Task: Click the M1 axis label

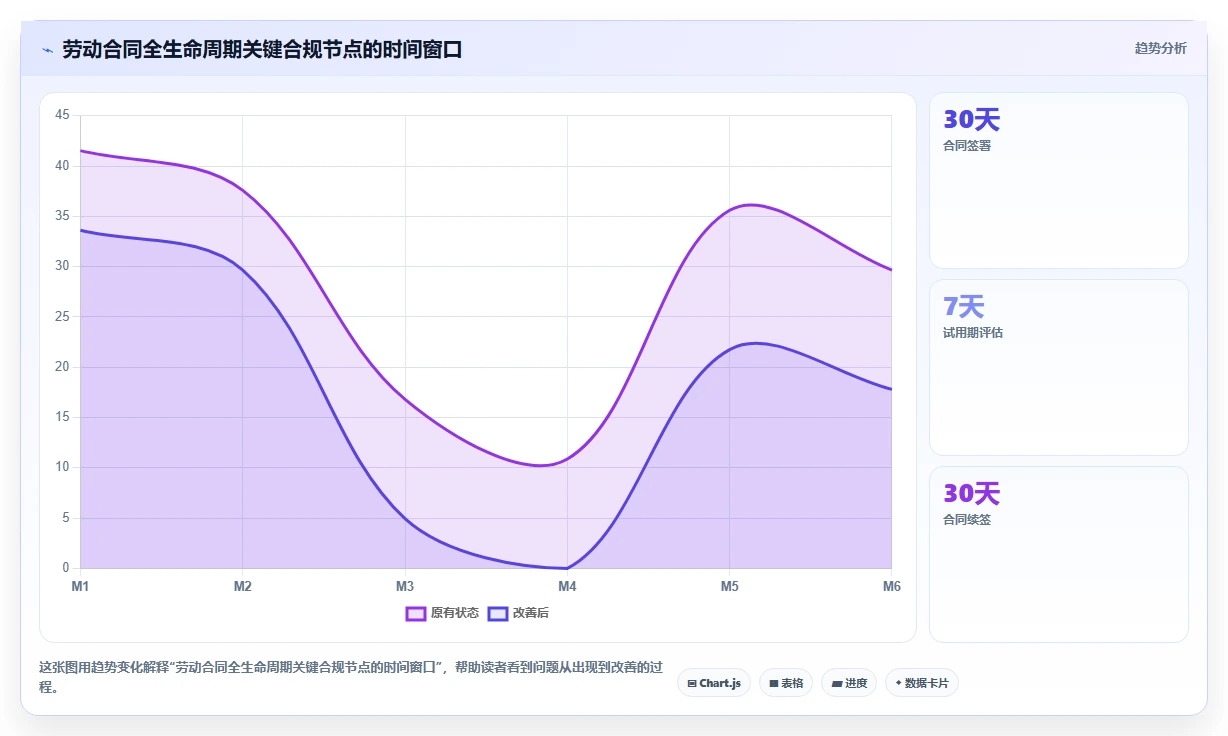Action: [81, 587]
